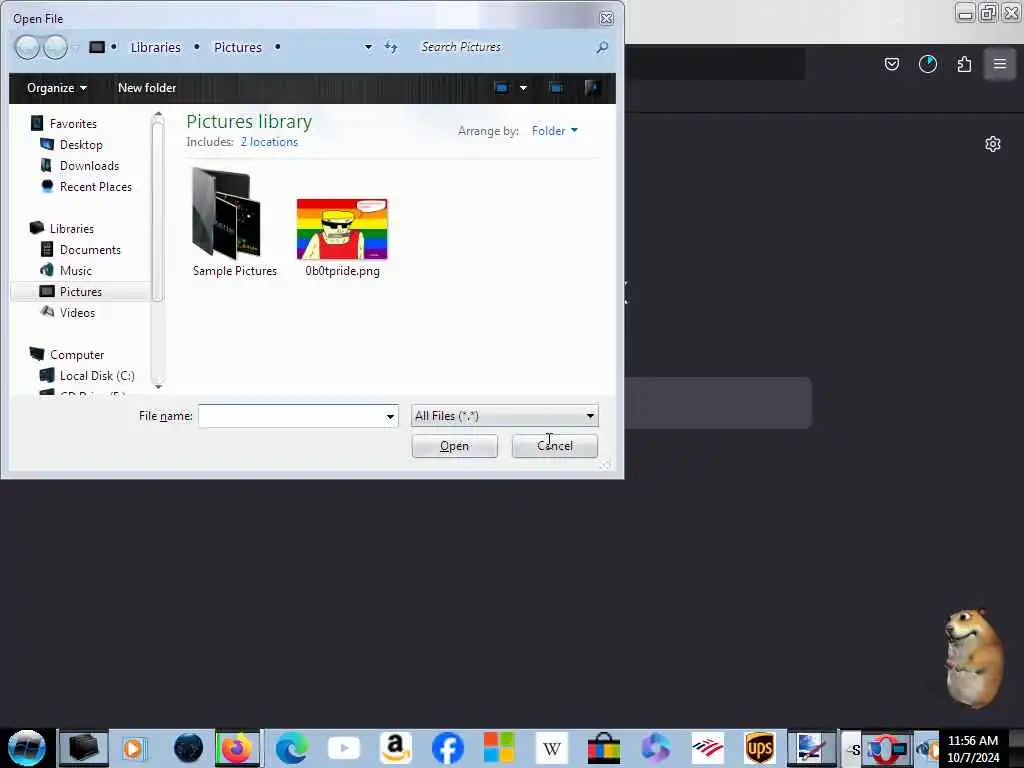Open the YouTube taskbar shortcut
This screenshot has width=1024, height=768.
pyautogui.click(x=344, y=748)
